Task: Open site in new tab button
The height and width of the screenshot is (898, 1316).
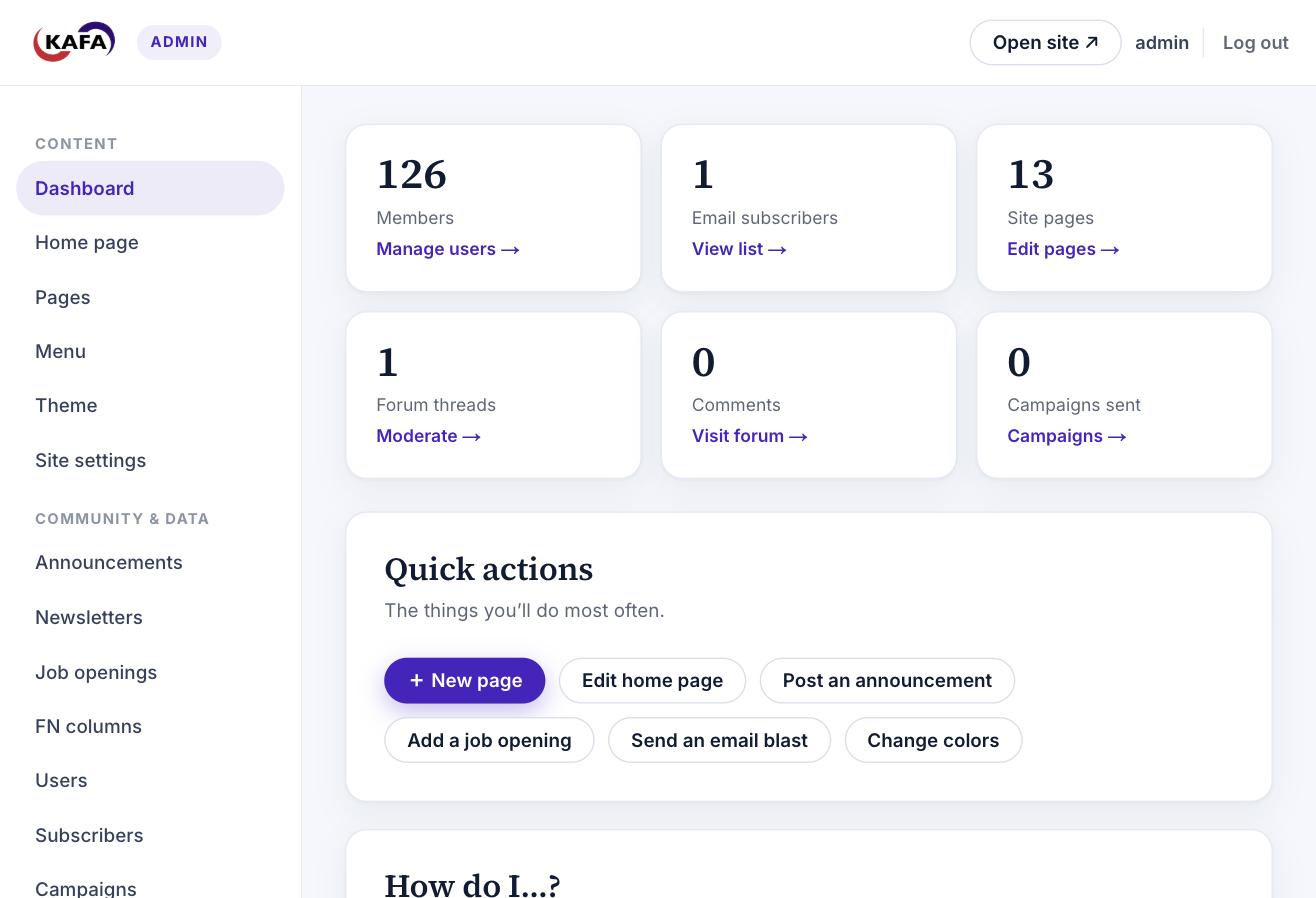Action: tap(1045, 42)
